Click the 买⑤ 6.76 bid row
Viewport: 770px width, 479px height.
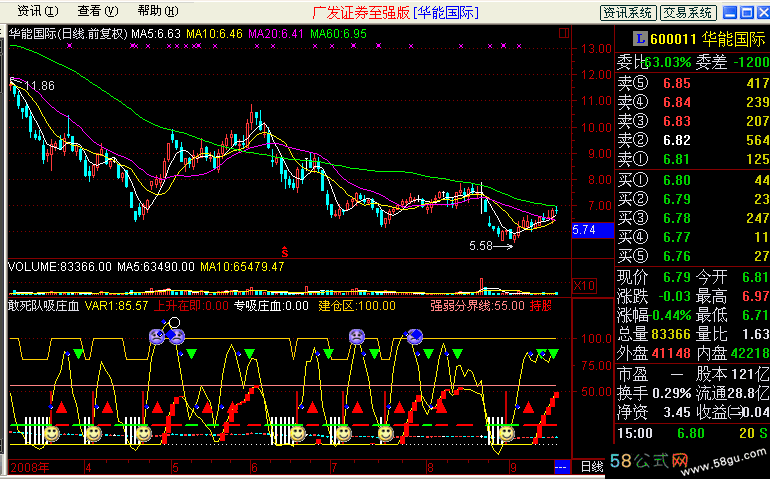coord(692,256)
